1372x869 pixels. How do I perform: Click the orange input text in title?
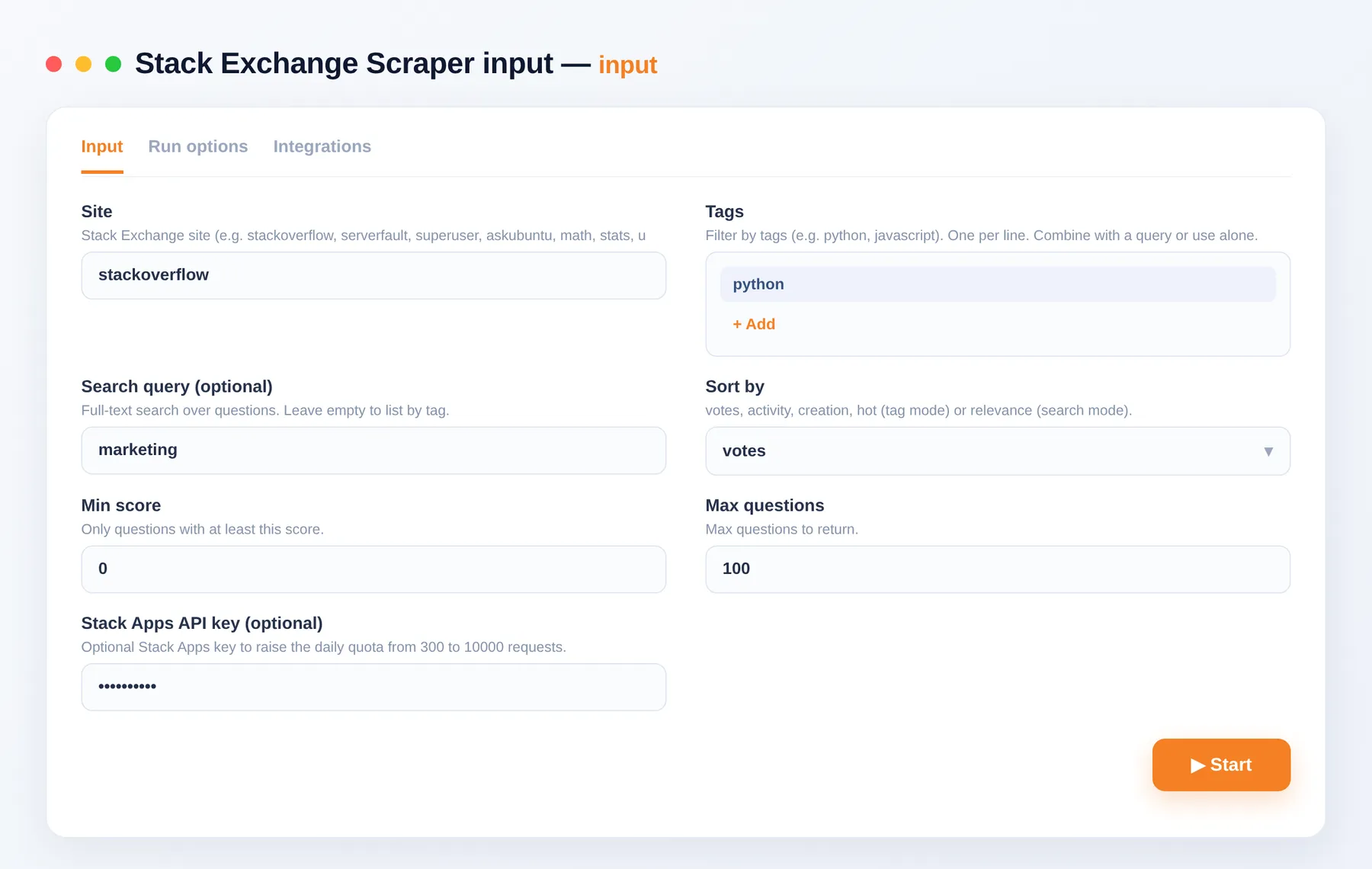(627, 65)
